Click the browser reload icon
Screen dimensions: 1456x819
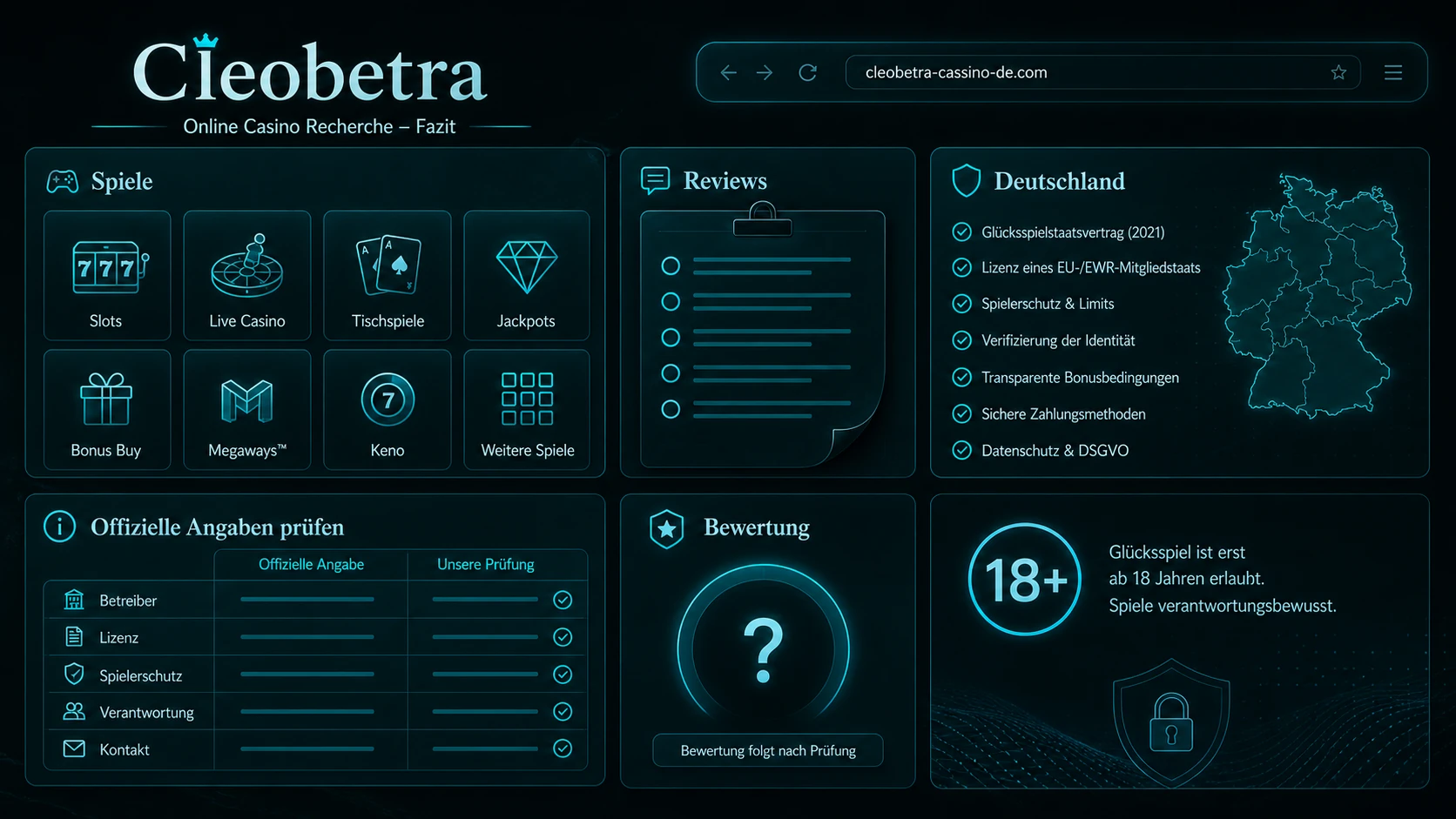click(808, 72)
